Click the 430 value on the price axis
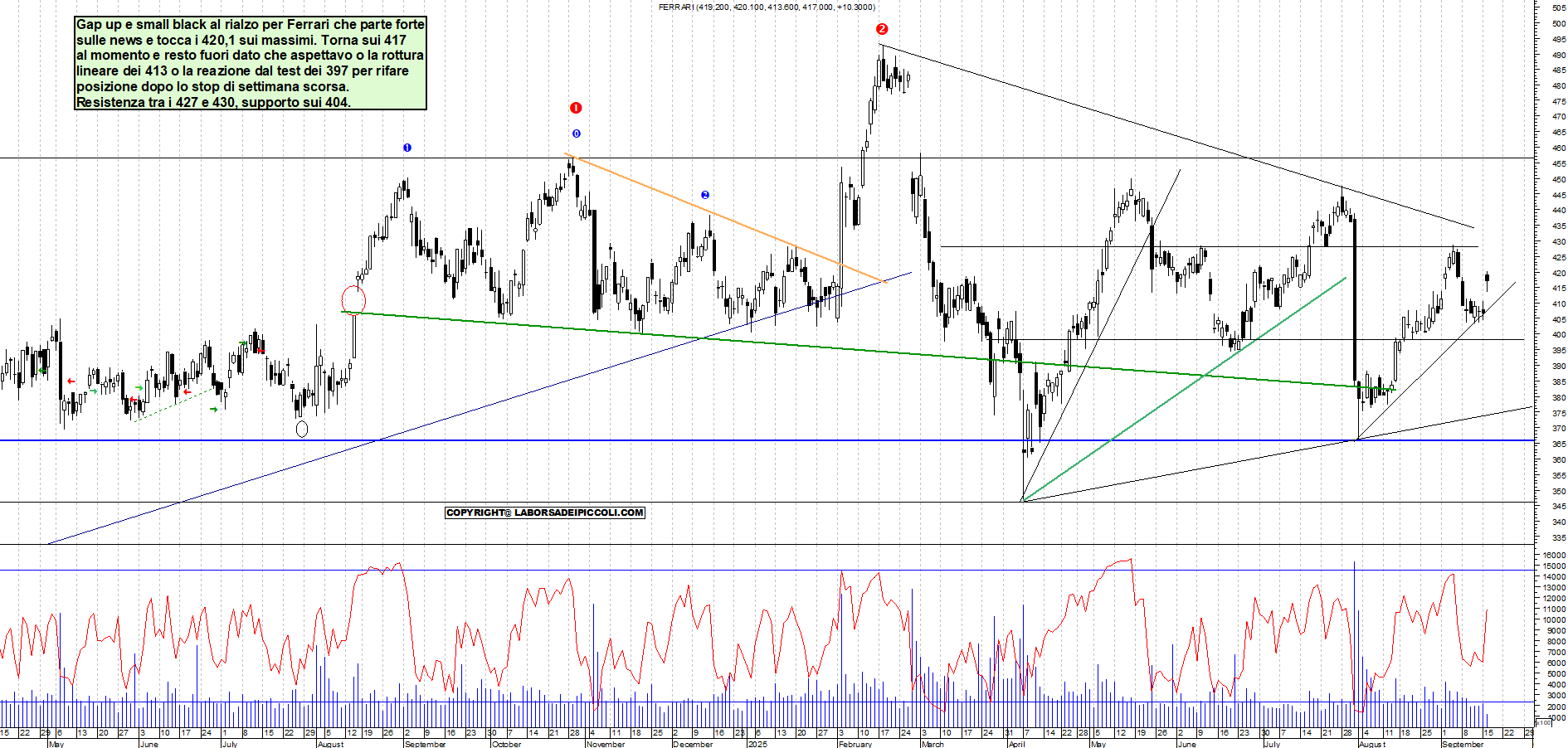1568x748 pixels. click(x=1559, y=242)
